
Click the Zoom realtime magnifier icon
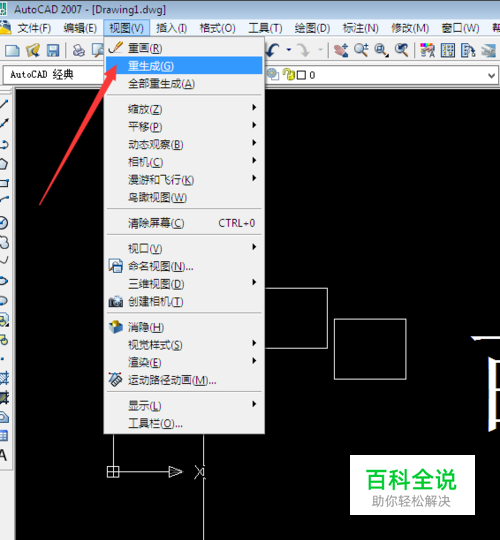click(x=361, y=50)
